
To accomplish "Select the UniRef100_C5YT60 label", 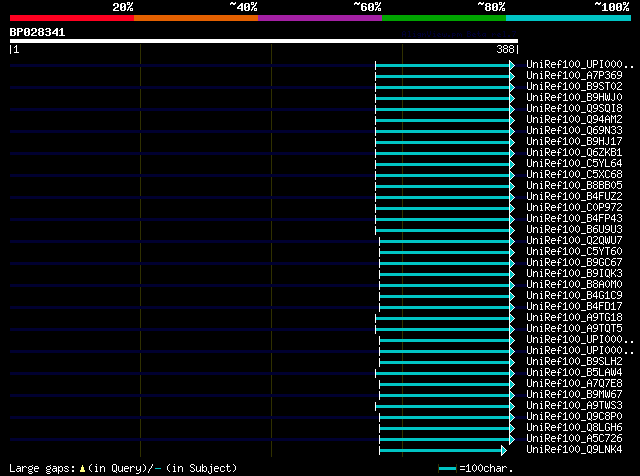I will click(x=574, y=251).
